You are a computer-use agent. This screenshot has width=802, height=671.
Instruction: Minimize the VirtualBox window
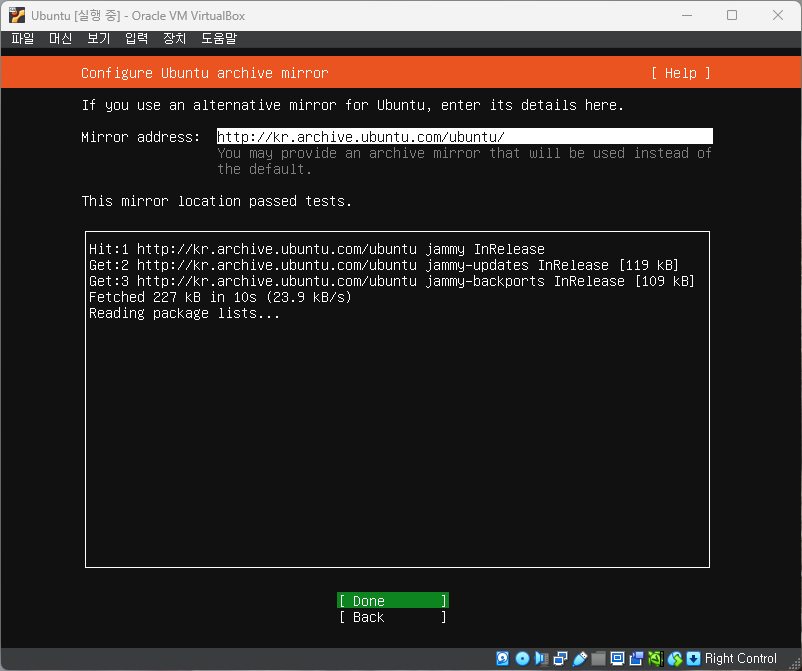click(x=687, y=15)
